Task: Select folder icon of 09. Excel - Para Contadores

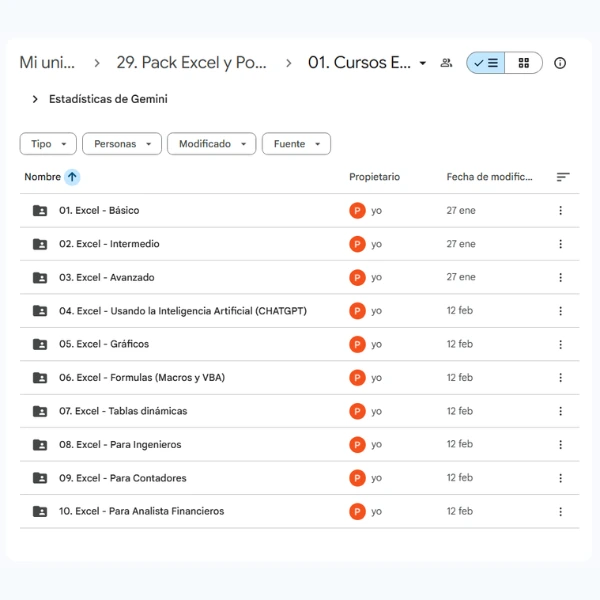Action: [40, 478]
